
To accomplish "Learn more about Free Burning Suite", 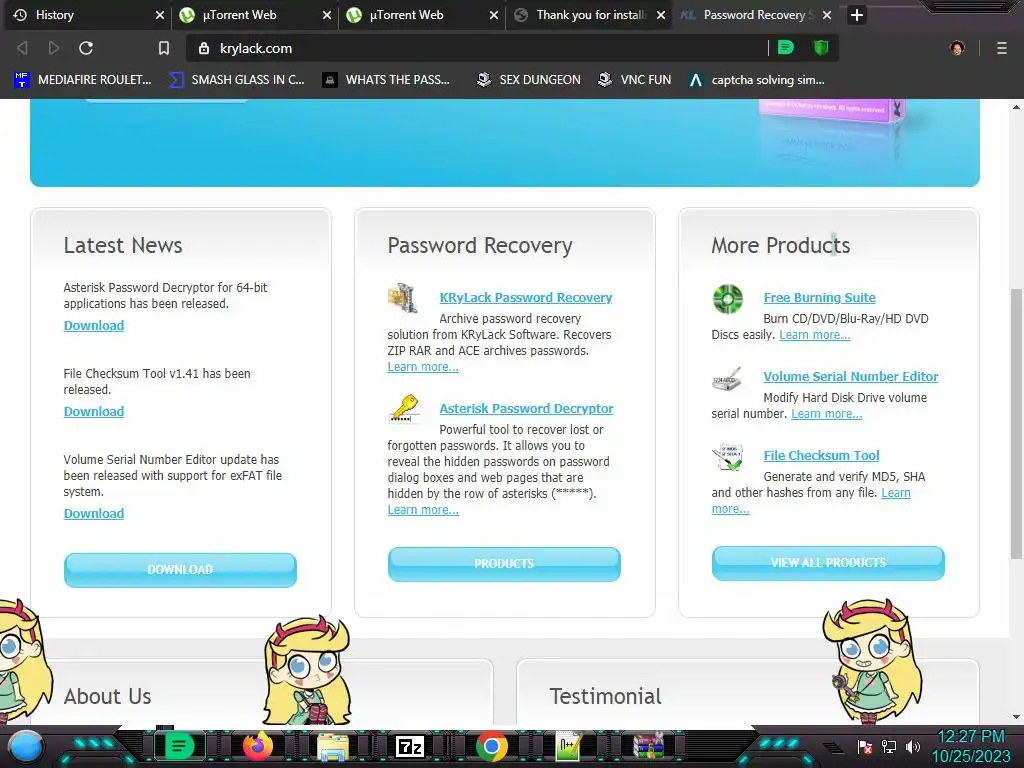I will pos(815,335).
